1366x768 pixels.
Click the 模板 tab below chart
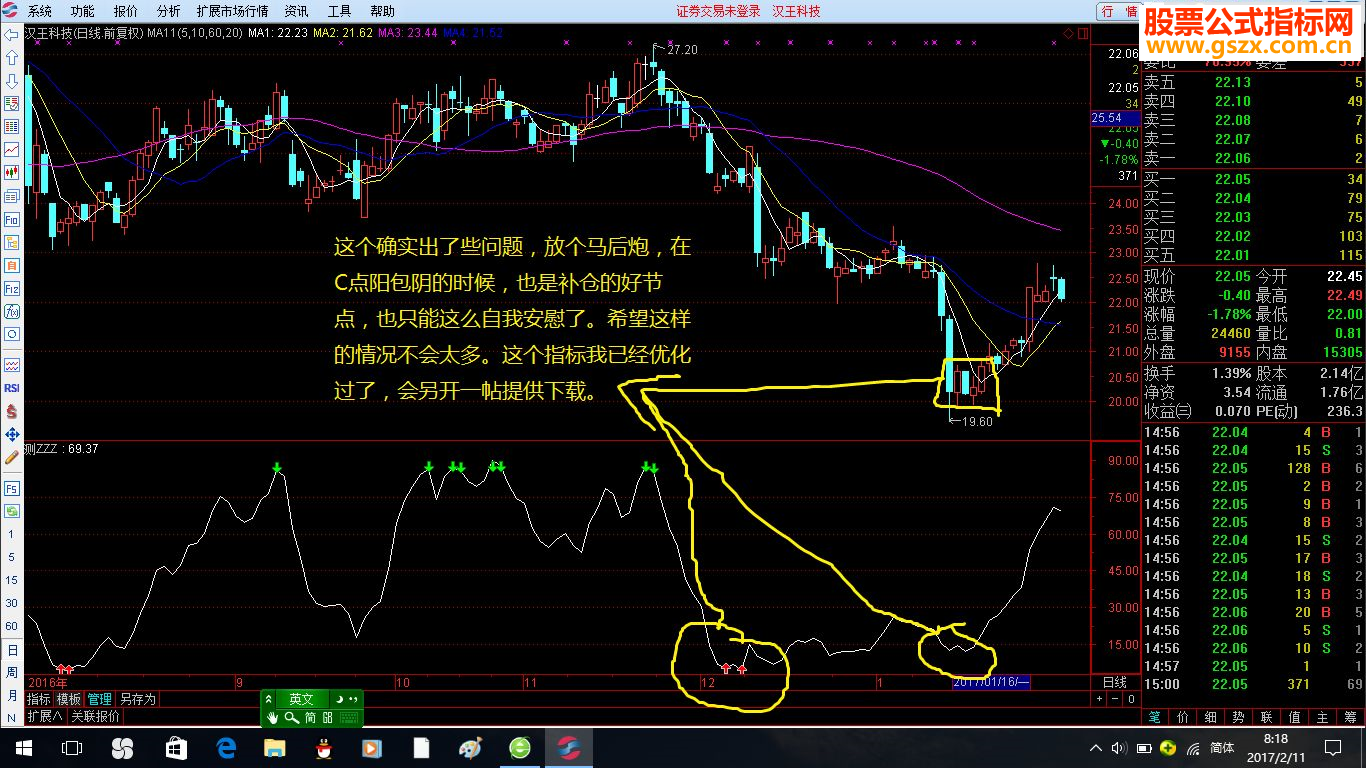click(68, 699)
